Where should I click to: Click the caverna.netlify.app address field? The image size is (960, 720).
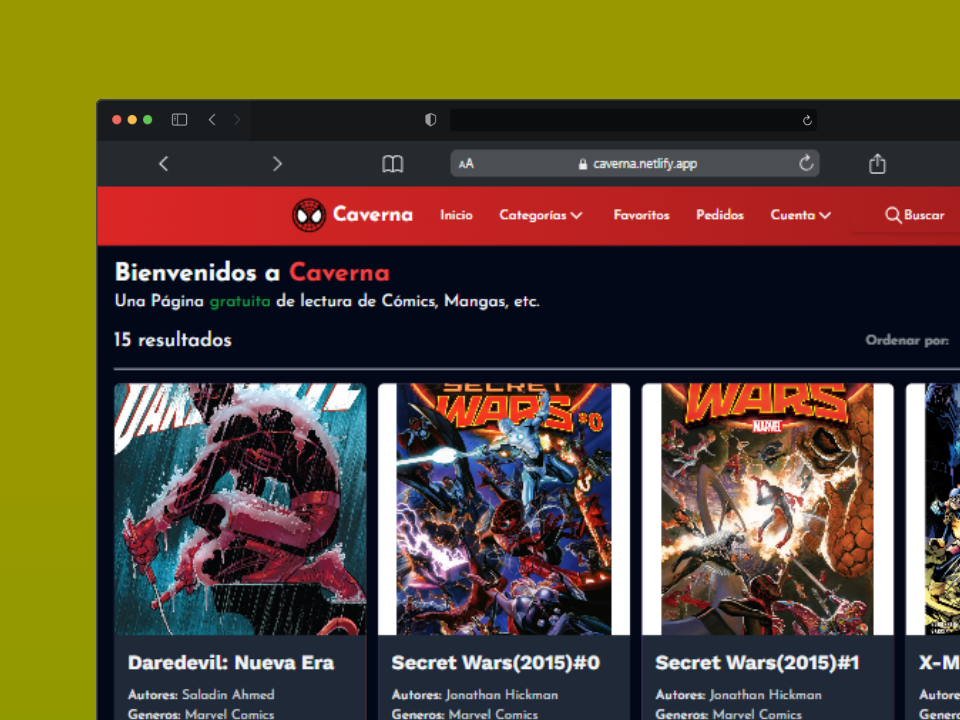[x=635, y=163]
